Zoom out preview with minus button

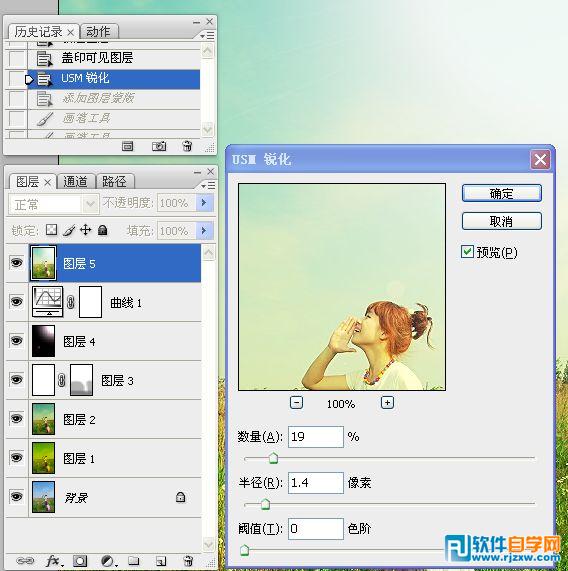coord(296,403)
